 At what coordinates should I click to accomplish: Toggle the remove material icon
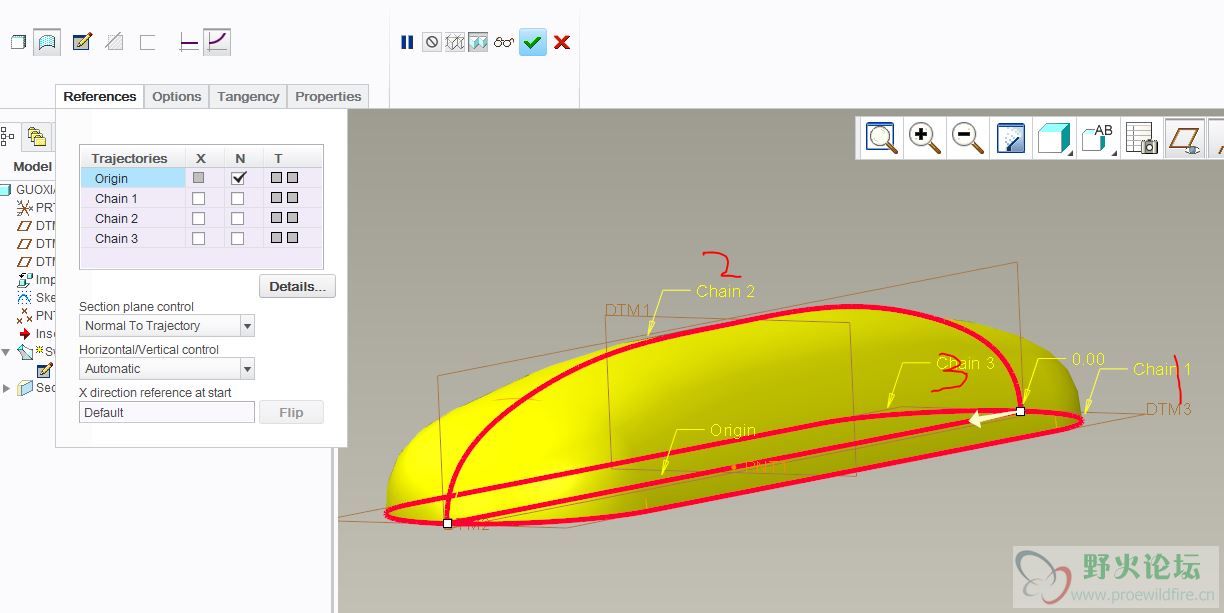(x=115, y=42)
